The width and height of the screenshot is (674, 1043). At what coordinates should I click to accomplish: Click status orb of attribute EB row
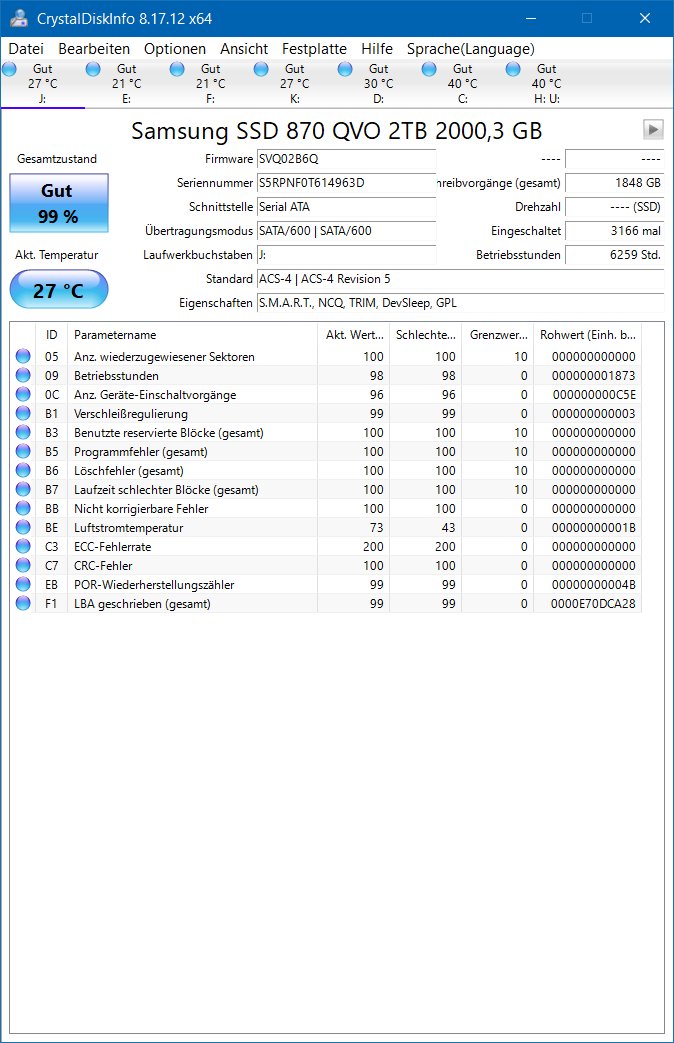(23, 584)
